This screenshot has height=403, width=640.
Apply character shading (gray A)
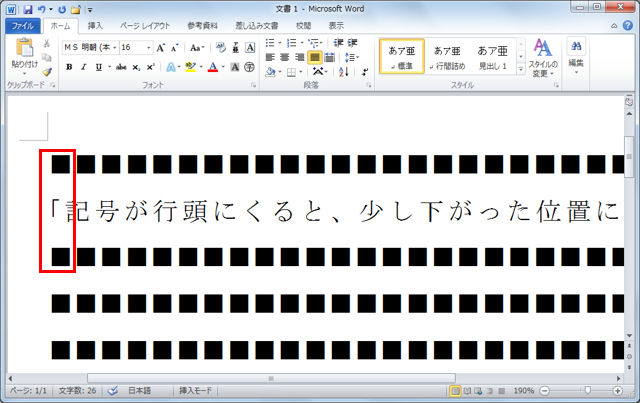(x=235, y=67)
